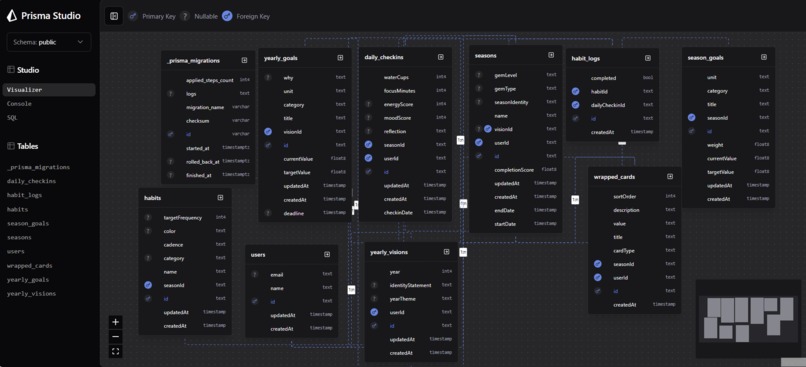Click userId foreign key icon in wrapped_cards

pos(598,278)
